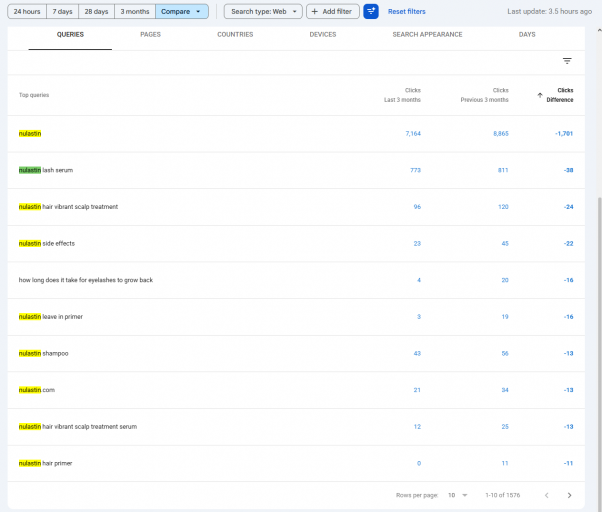Click the Reset filters link
Image resolution: width=602 pixels, height=512 pixels.
(x=407, y=12)
